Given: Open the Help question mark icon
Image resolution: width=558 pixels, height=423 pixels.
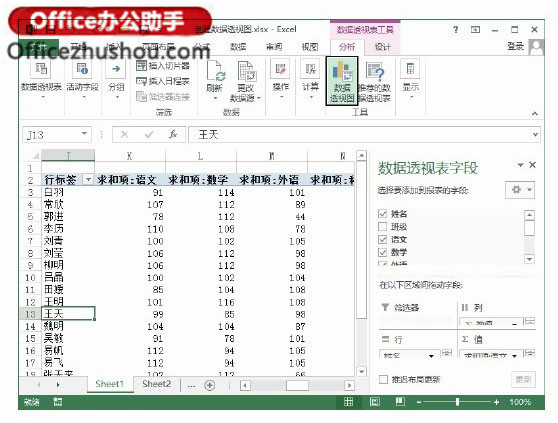Looking at the screenshot, I should tap(456, 30).
